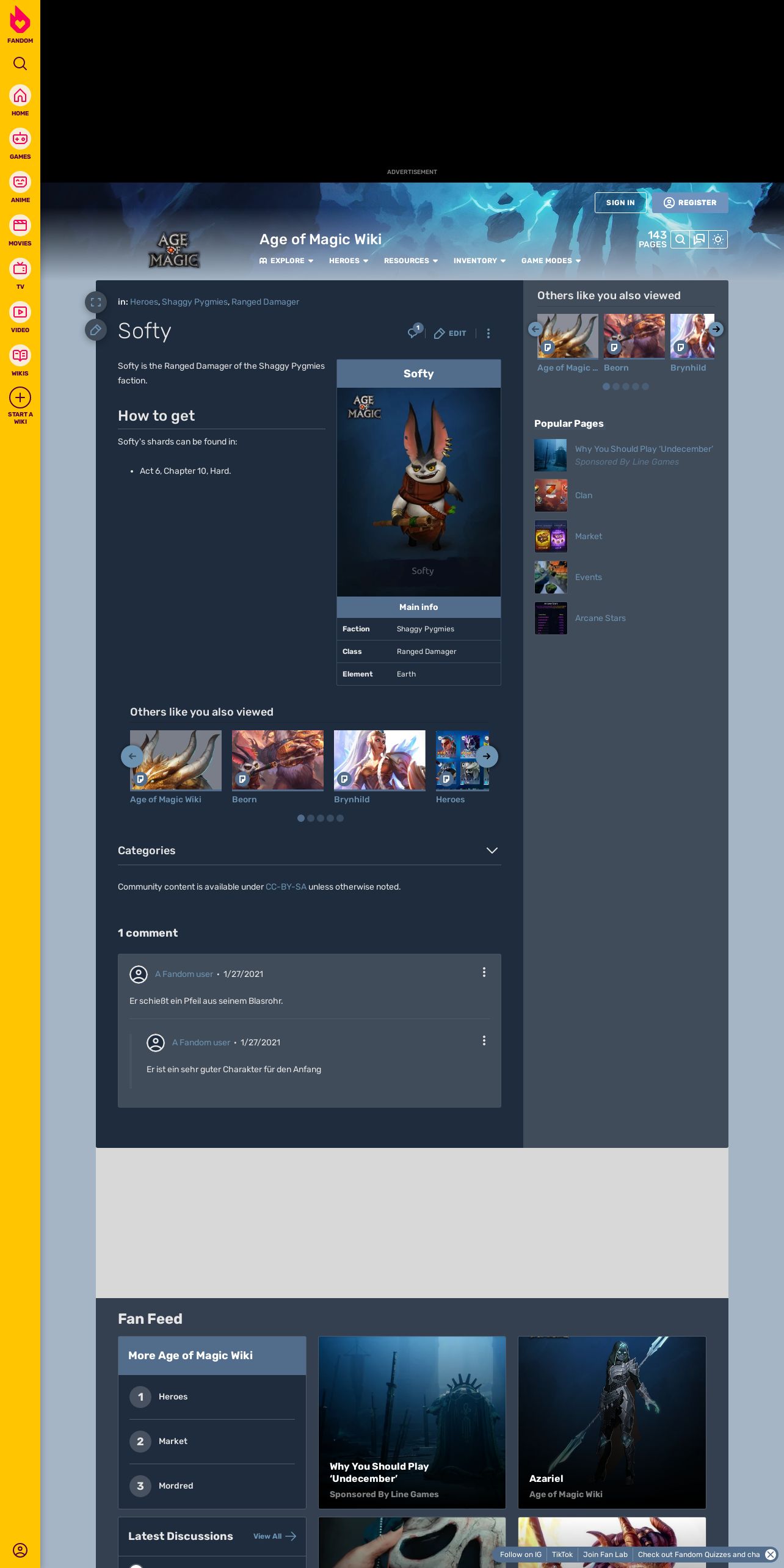The height and width of the screenshot is (1568, 784).
Task: Click the Age of Magic Wiki title link
Action: click(321, 239)
